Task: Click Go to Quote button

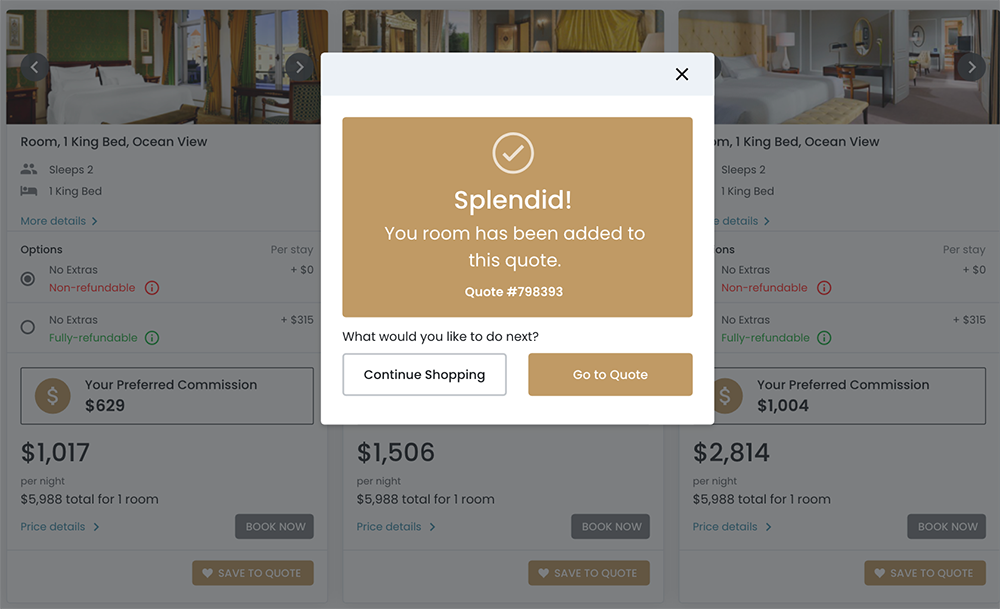Action: click(610, 375)
